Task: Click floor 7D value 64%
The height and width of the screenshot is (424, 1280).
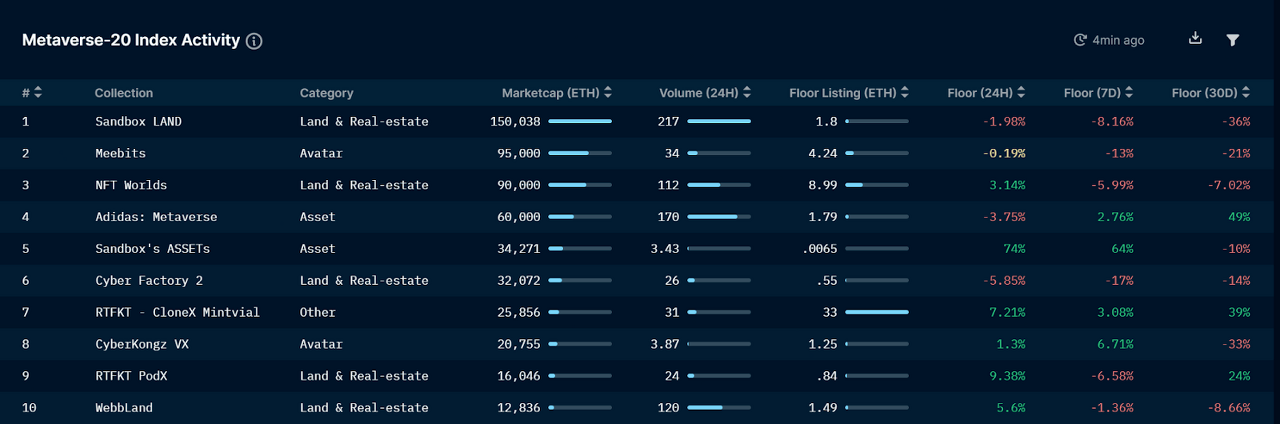Action: coord(1123,249)
